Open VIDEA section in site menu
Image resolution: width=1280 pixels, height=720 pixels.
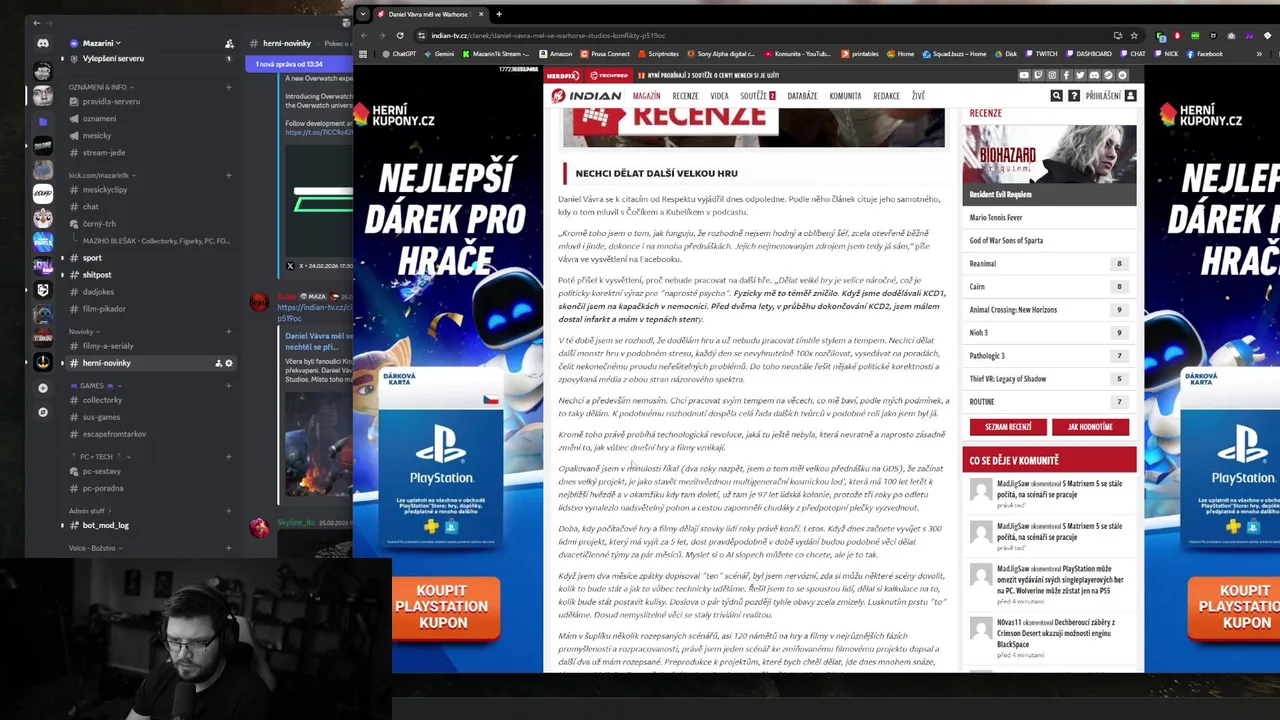click(x=719, y=96)
